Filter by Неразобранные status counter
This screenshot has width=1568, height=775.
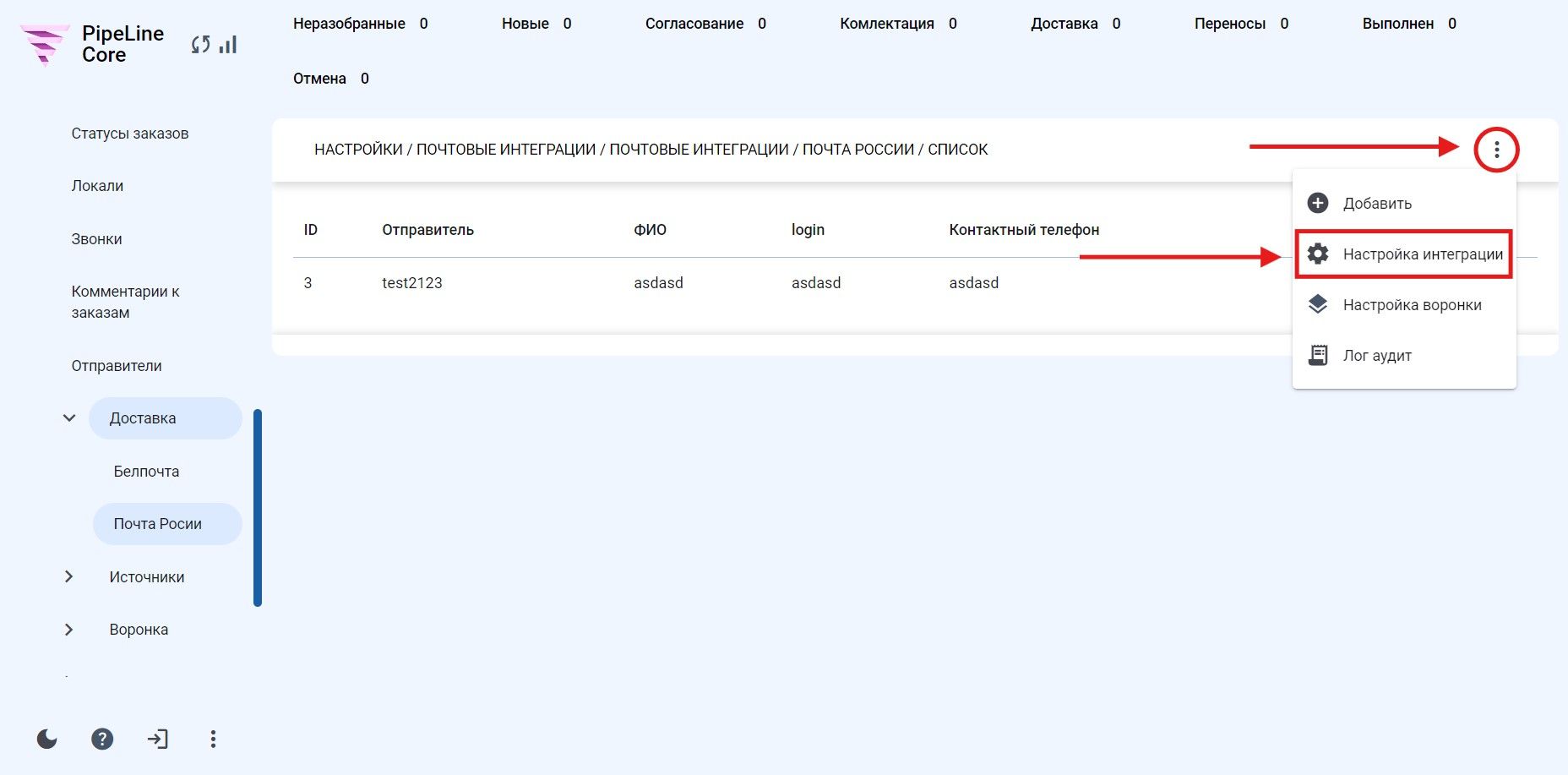(361, 24)
